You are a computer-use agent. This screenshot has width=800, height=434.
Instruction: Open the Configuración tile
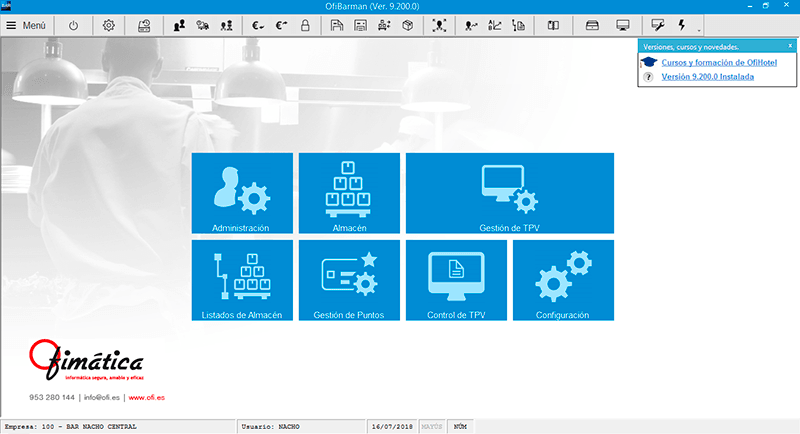[562, 281]
